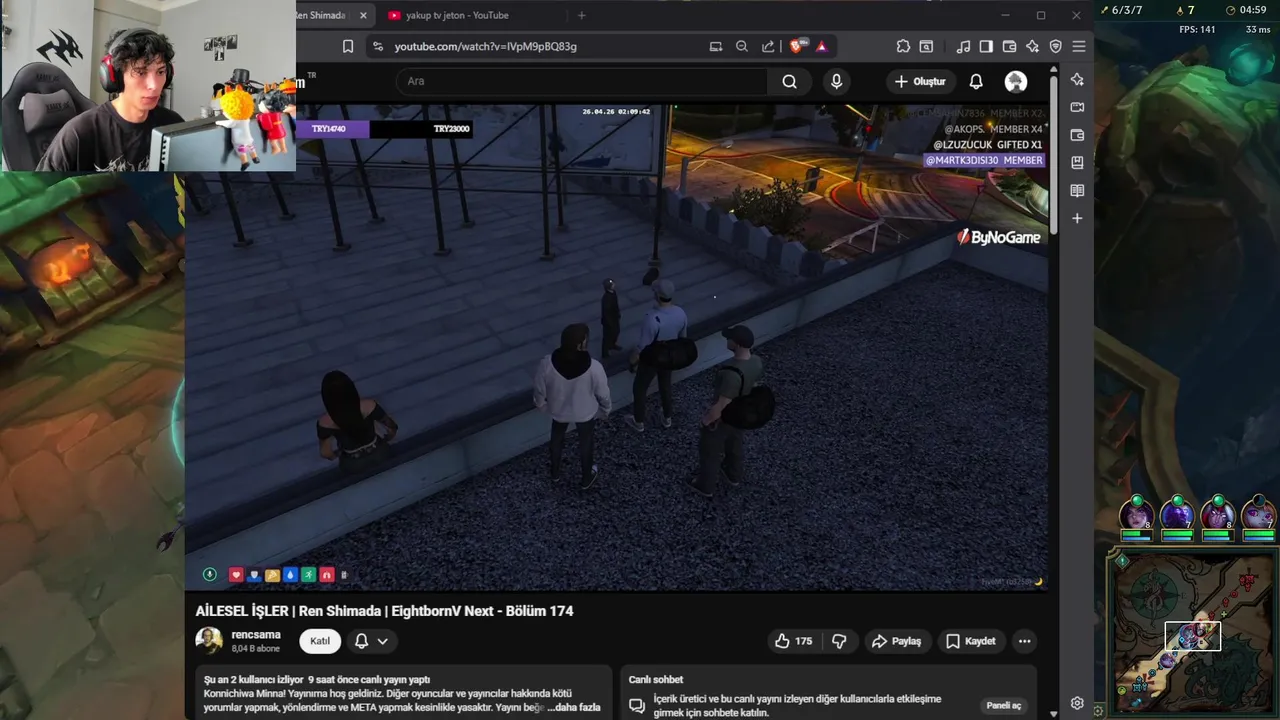The image size is (1280, 720).
Task: Expand description with ...daha fazla
Action: point(574,707)
